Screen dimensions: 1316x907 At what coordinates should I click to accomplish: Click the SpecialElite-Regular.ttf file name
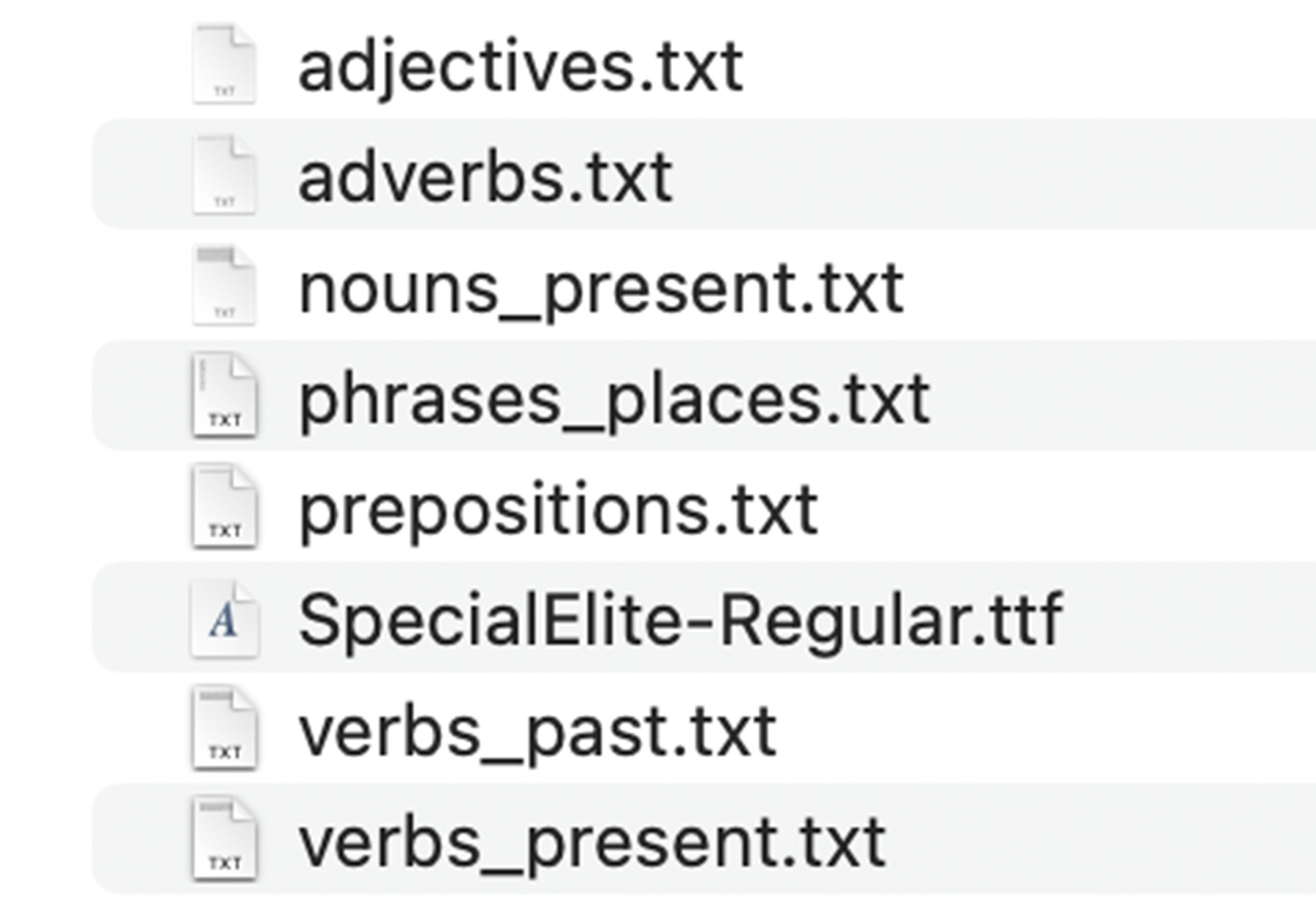click(680, 620)
